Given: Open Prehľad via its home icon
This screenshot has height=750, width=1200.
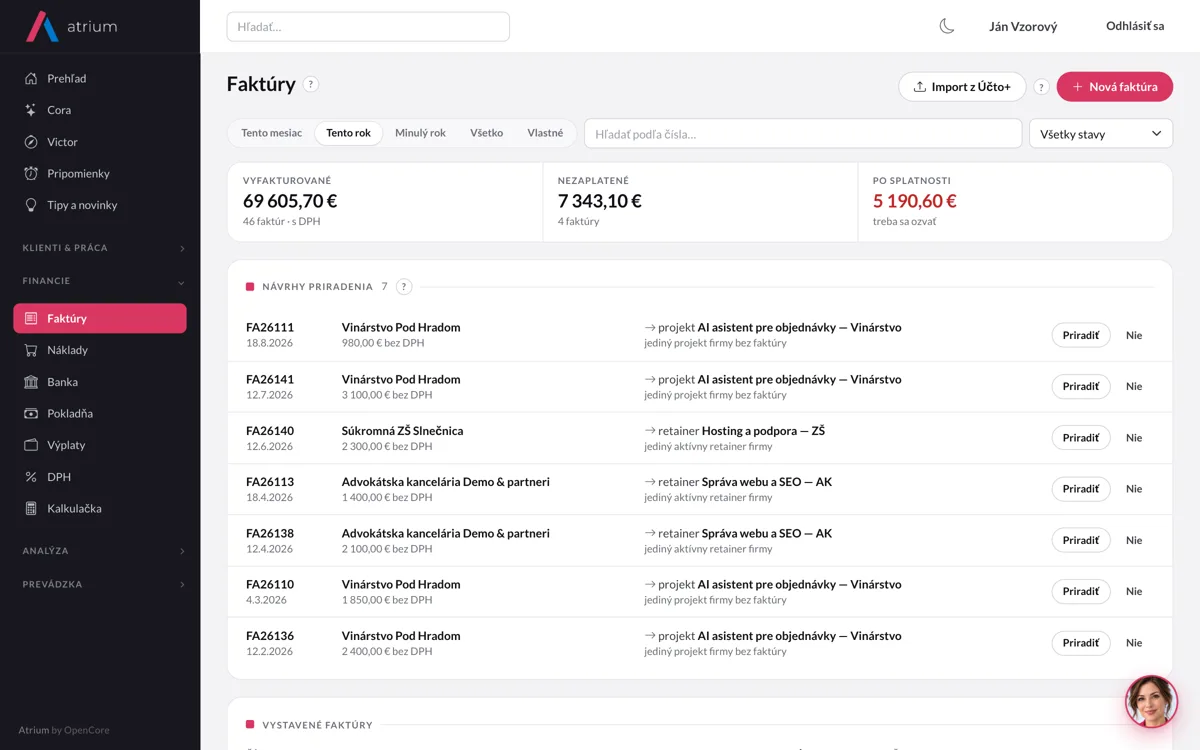Looking at the screenshot, I should point(31,78).
